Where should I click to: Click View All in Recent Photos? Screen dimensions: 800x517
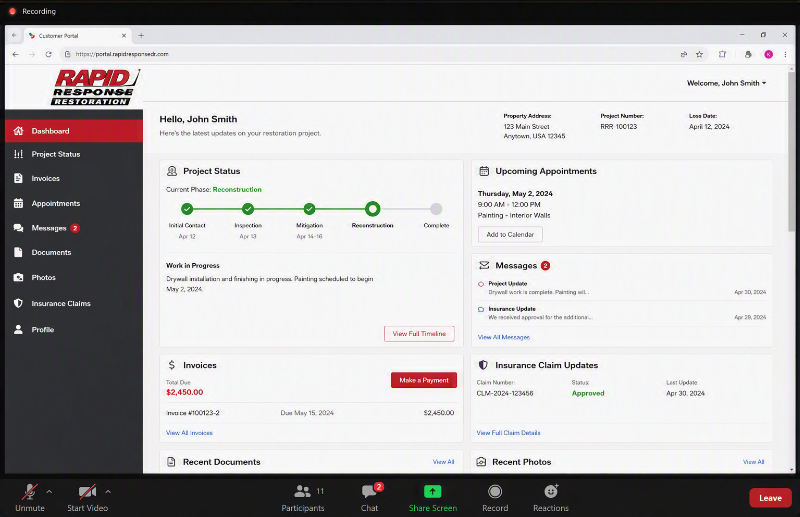pyautogui.click(x=754, y=462)
